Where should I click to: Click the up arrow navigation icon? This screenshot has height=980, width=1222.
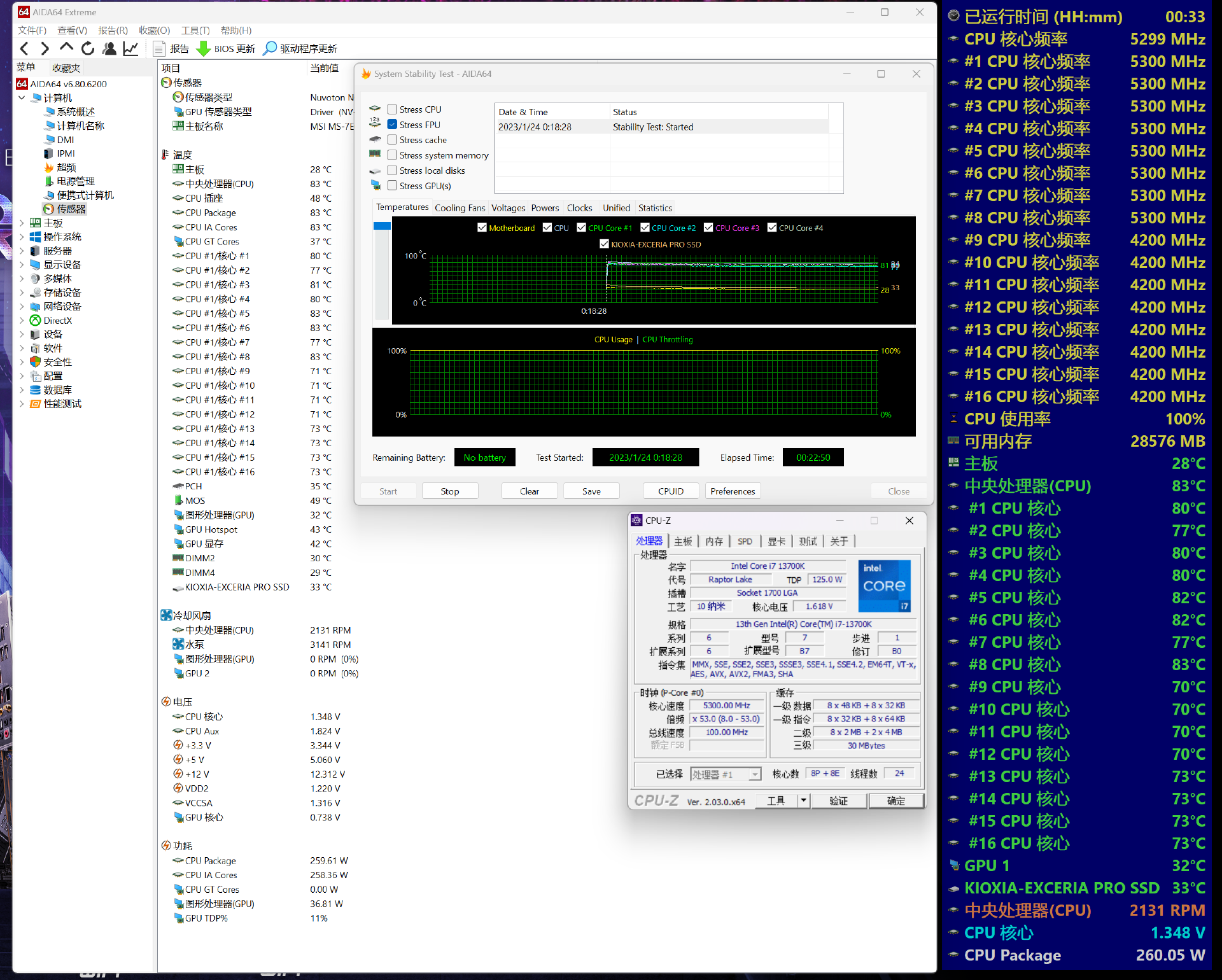[x=66, y=48]
